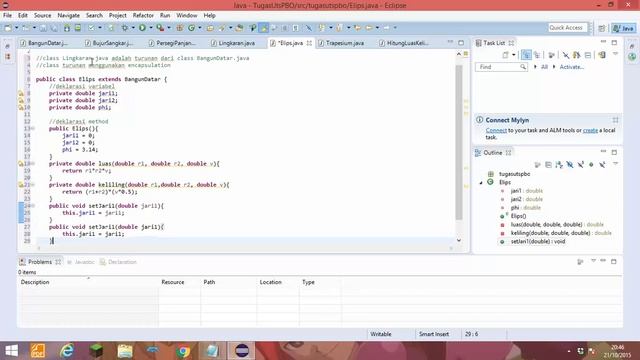Screen dimensions: 640x360
Task: Toggle Scheduled presentation in Task List
Action: 537,55
